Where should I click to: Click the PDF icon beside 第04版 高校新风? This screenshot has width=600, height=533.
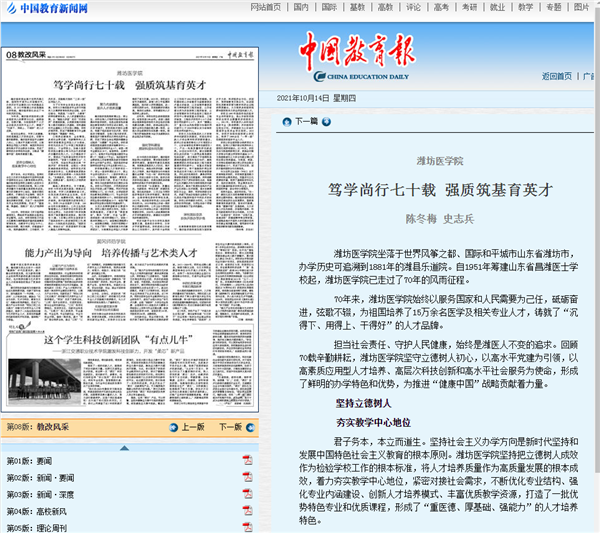click(x=247, y=510)
